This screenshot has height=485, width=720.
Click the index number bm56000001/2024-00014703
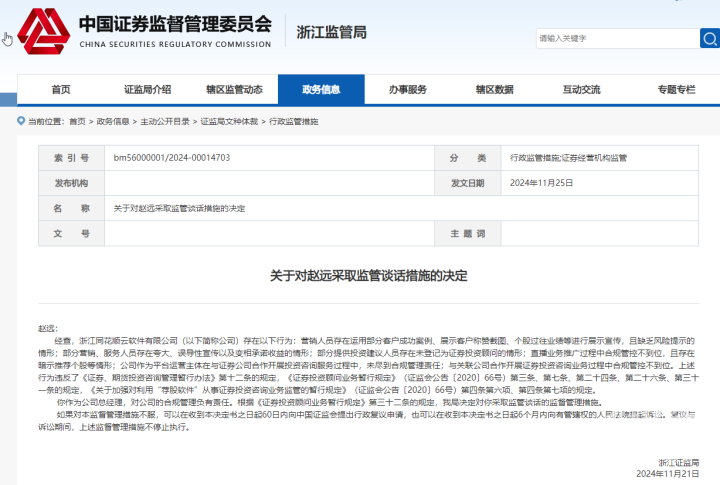pos(171,158)
